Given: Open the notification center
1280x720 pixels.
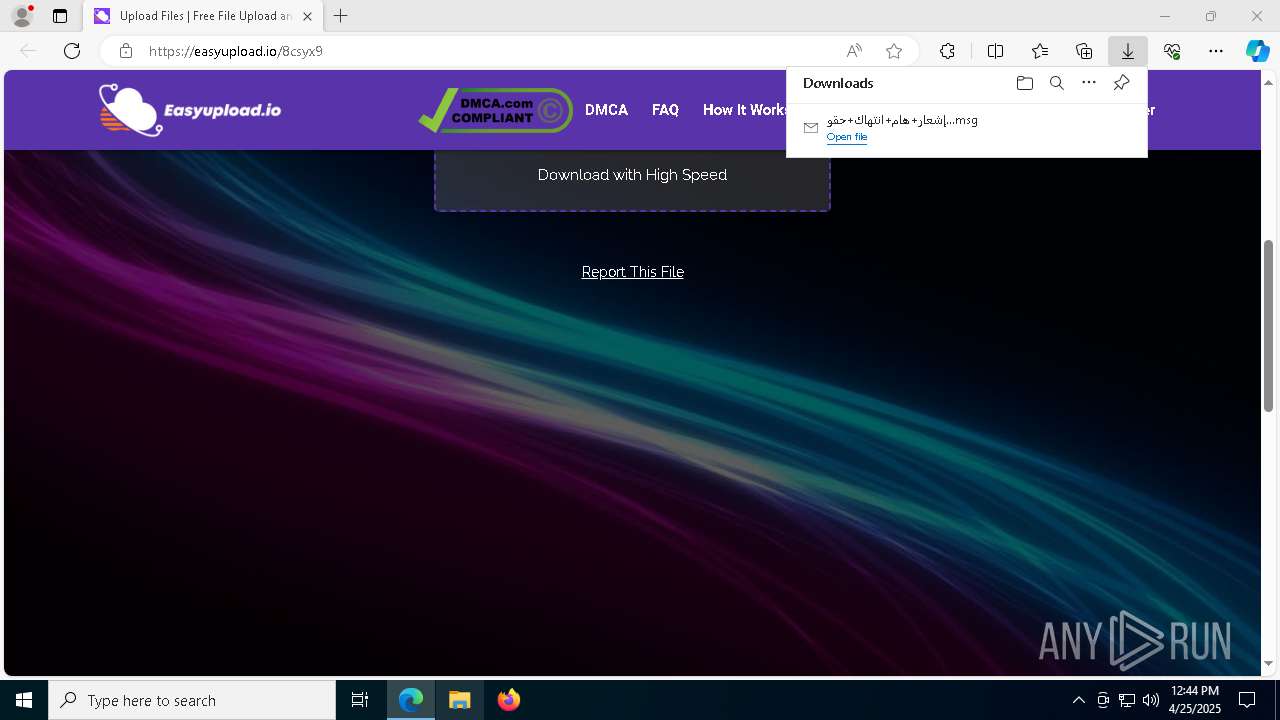Looking at the screenshot, I should click(x=1247, y=700).
